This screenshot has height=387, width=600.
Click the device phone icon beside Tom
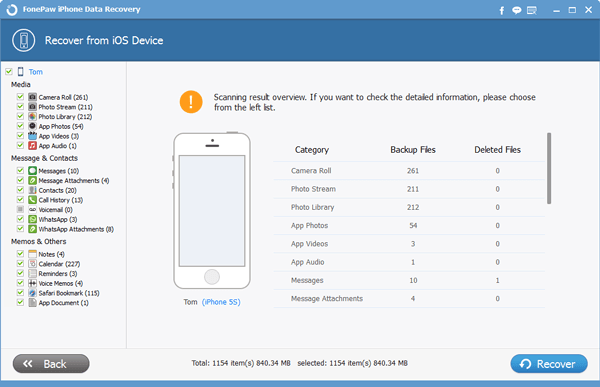click(x=21, y=72)
